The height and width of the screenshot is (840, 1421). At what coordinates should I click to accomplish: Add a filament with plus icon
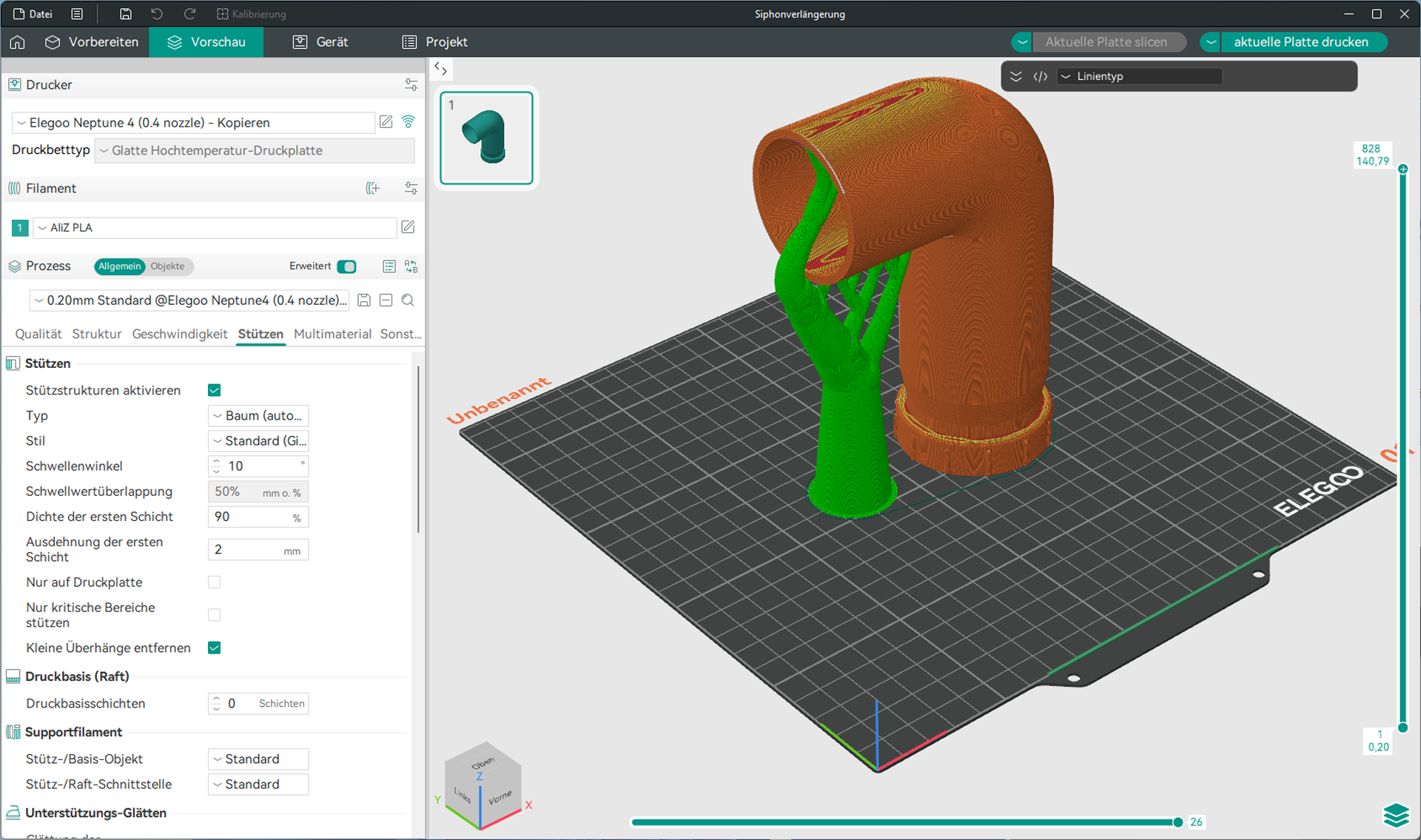pyautogui.click(x=373, y=189)
